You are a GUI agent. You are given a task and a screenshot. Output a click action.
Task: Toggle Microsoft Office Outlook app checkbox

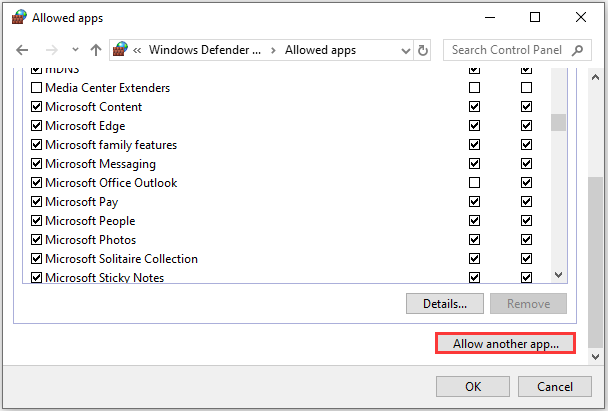tap(36, 183)
